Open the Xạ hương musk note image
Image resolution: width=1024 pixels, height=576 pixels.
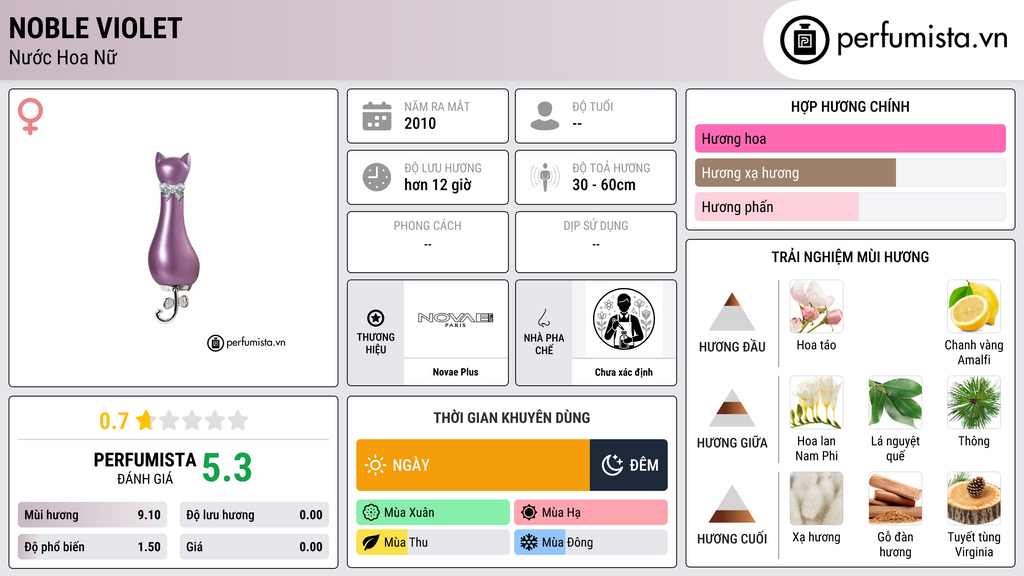[816, 498]
